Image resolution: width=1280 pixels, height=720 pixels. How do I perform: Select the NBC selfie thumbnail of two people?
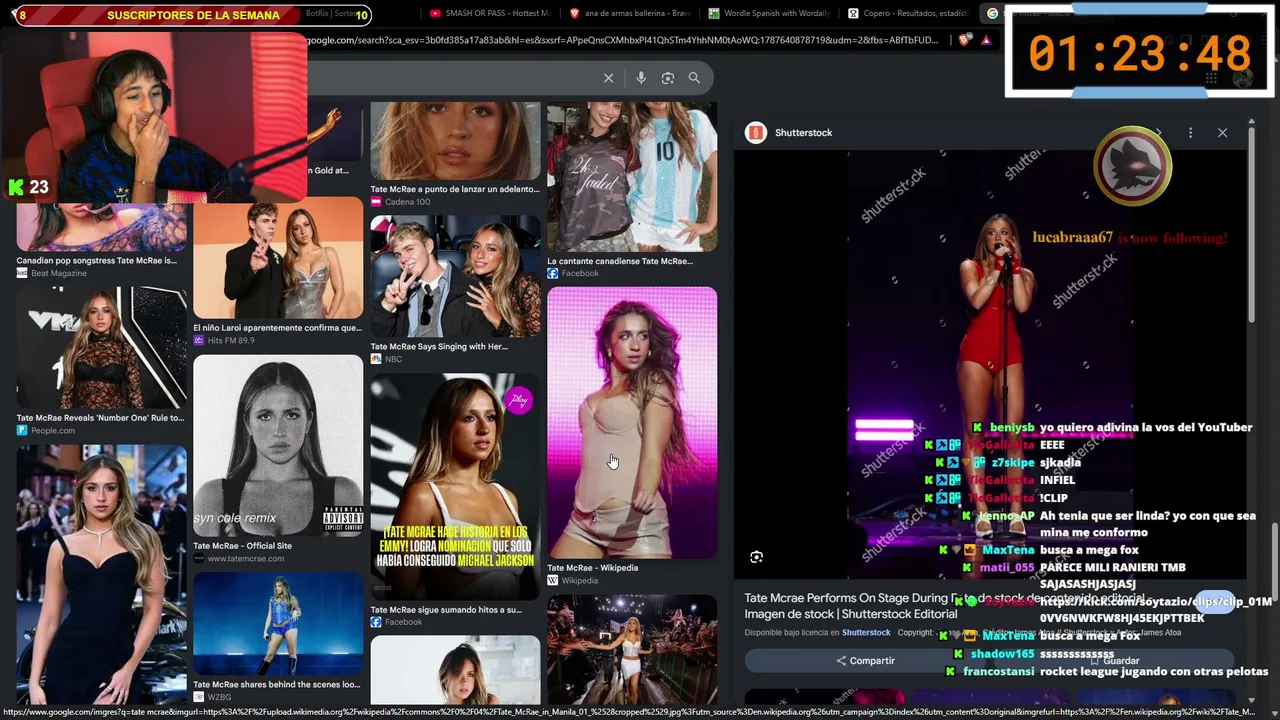tap(455, 276)
